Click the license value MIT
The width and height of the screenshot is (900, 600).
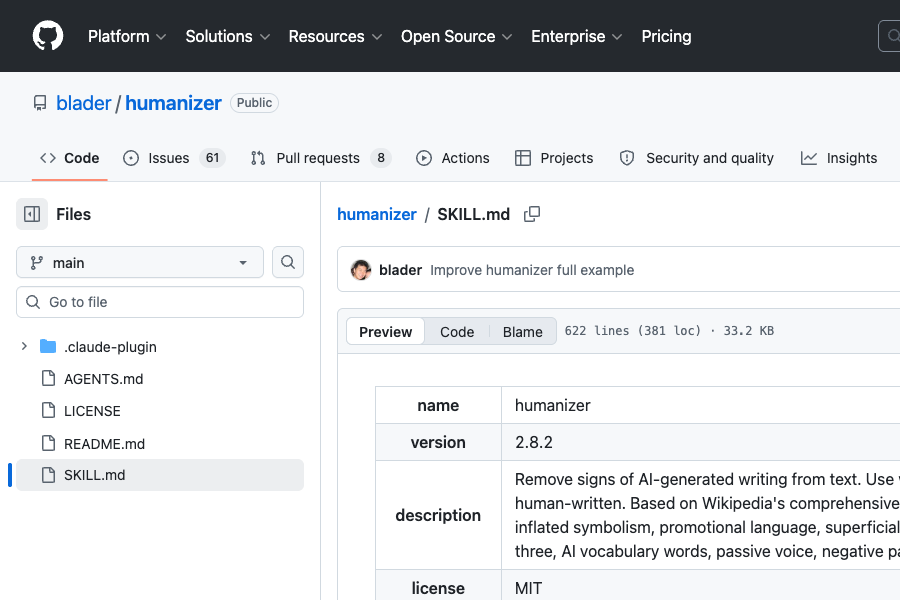coord(528,588)
